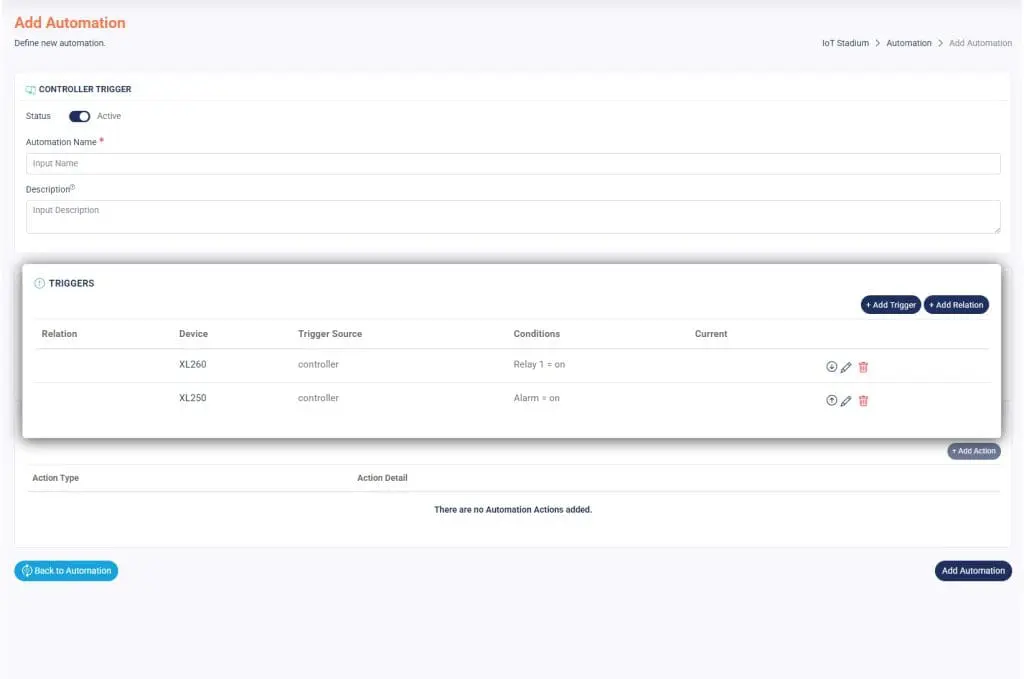Submit with the Add Automation button

tap(972, 571)
